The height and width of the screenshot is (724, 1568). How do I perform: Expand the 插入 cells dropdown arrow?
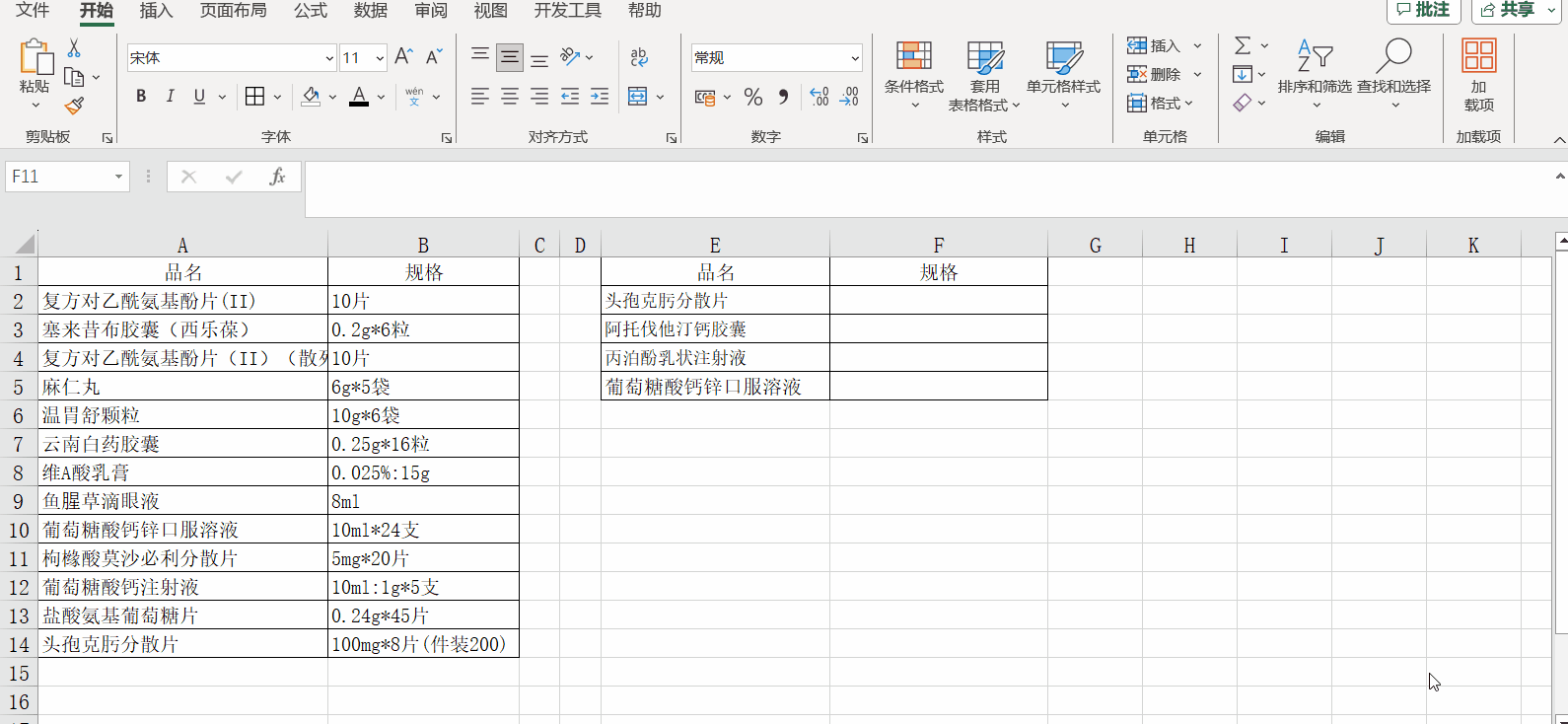click(1197, 45)
